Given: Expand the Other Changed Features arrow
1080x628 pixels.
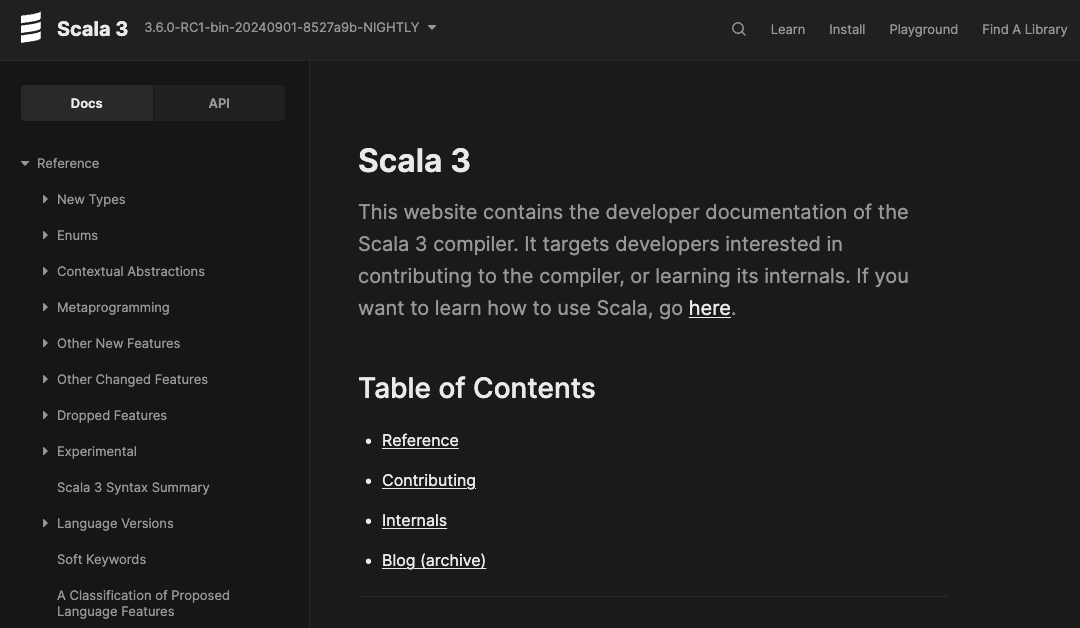Looking at the screenshot, I should (x=45, y=379).
